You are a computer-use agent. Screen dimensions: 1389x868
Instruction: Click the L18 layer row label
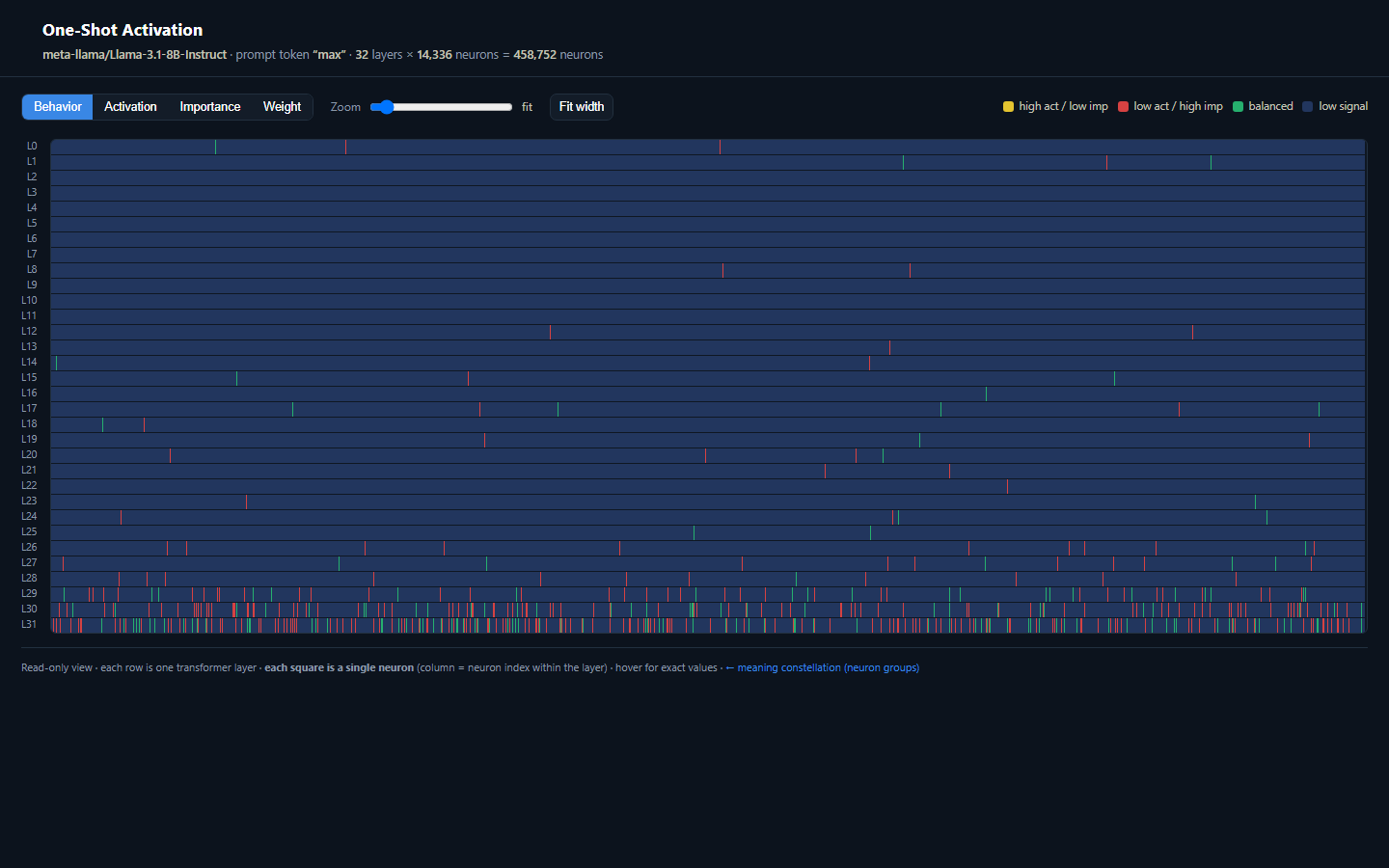29,424
